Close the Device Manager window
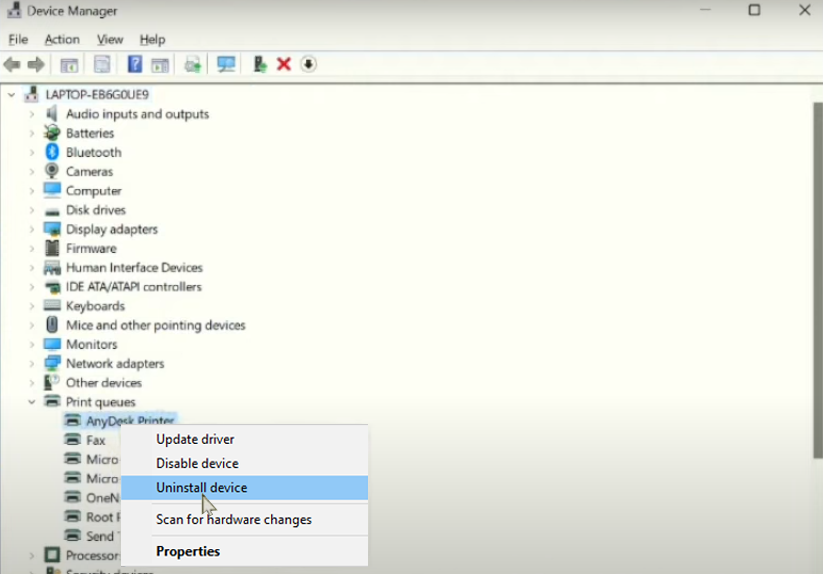 tap(805, 10)
